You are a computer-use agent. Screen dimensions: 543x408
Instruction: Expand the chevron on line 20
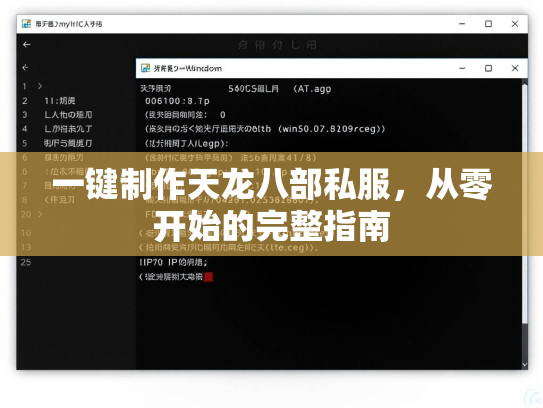click(x=40, y=214)
